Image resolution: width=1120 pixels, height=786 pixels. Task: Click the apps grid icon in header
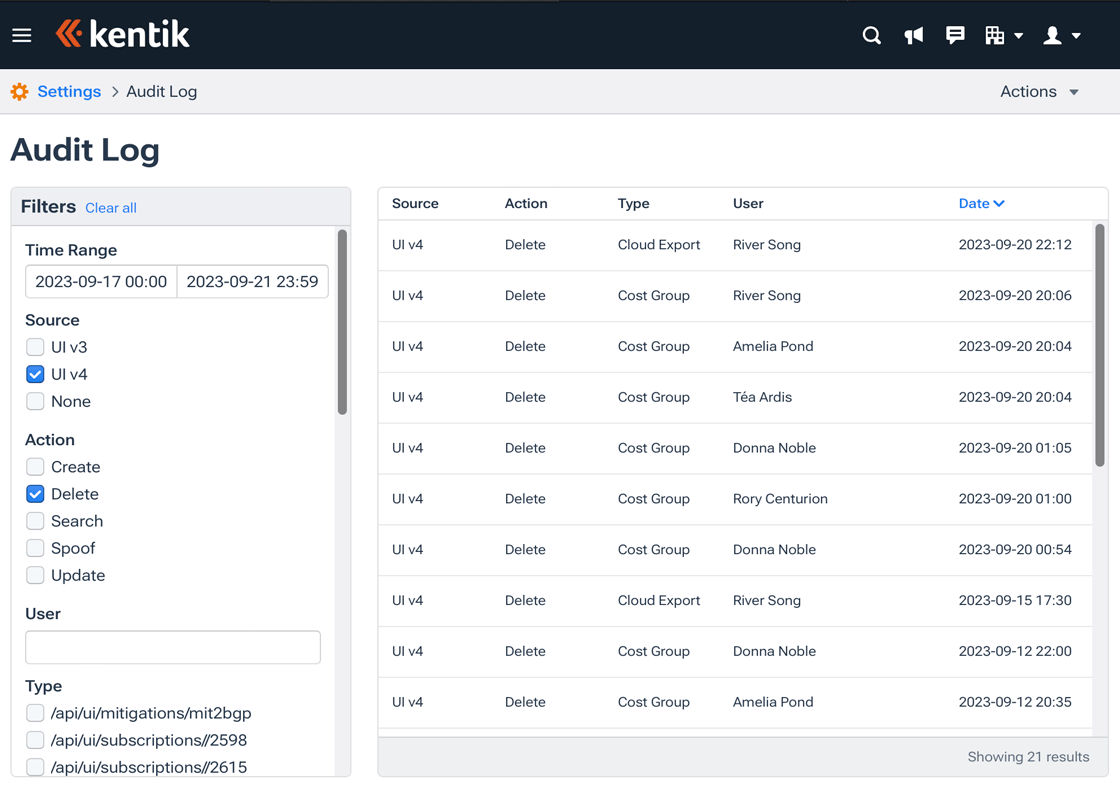click(997, 35)
